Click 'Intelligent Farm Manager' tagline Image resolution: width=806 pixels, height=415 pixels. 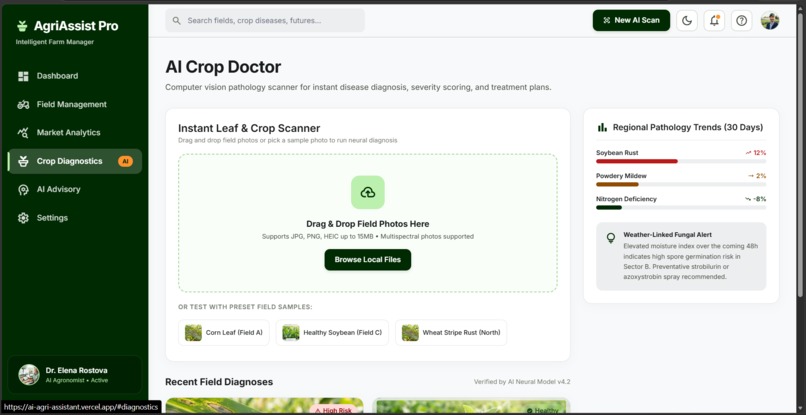point(55,42)
